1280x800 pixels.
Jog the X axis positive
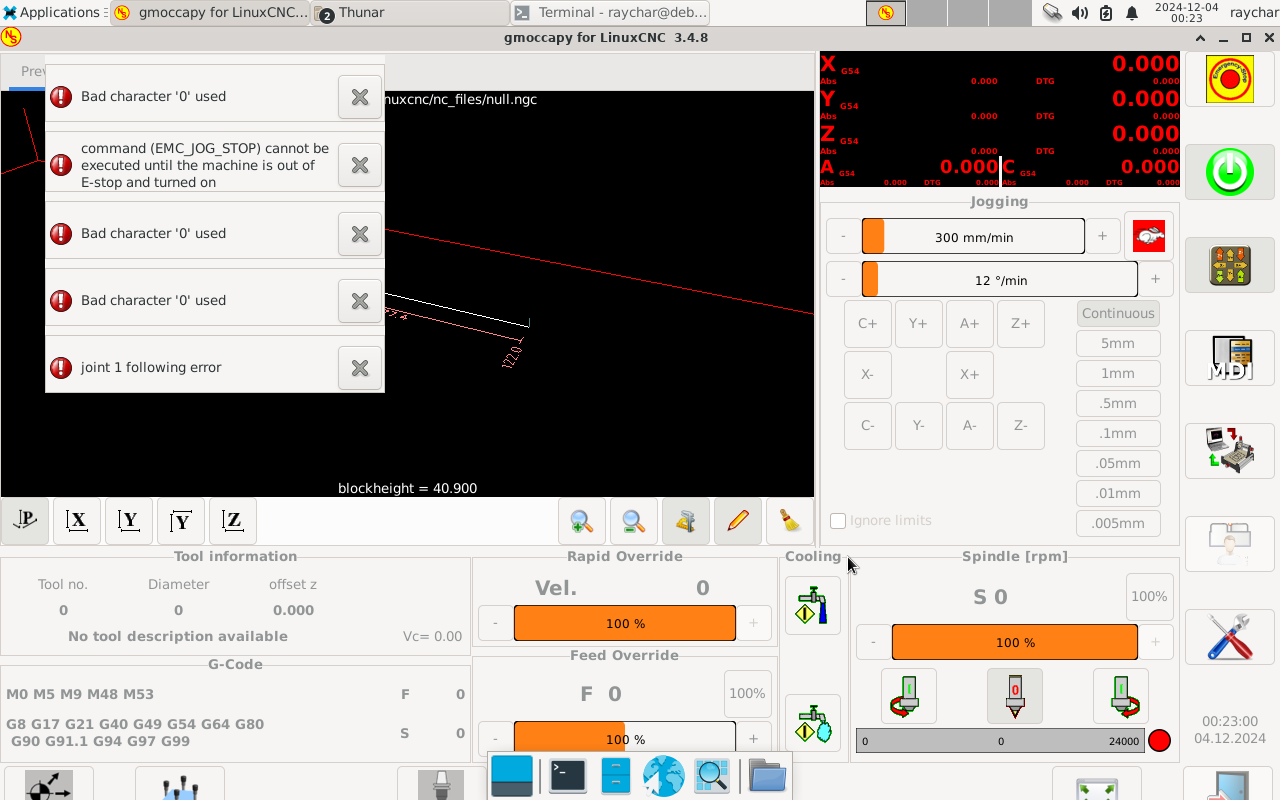coord(970,374)
